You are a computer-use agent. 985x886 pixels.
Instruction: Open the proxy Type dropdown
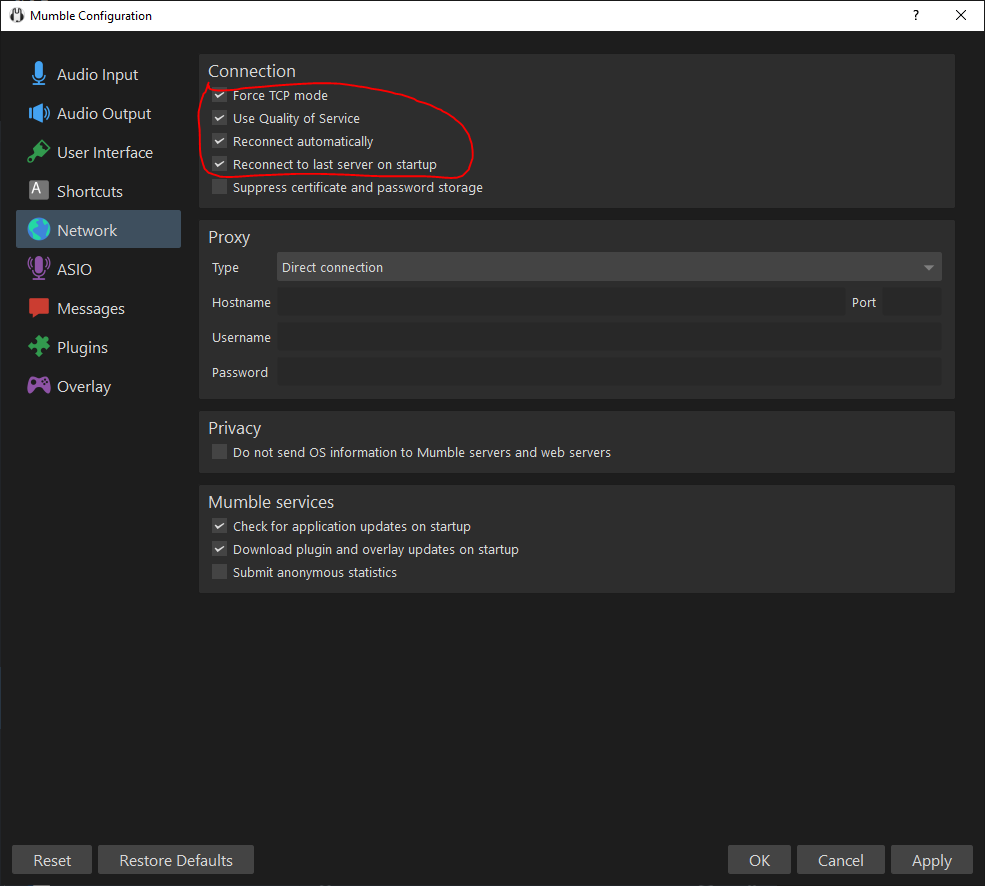click(608, 267)
